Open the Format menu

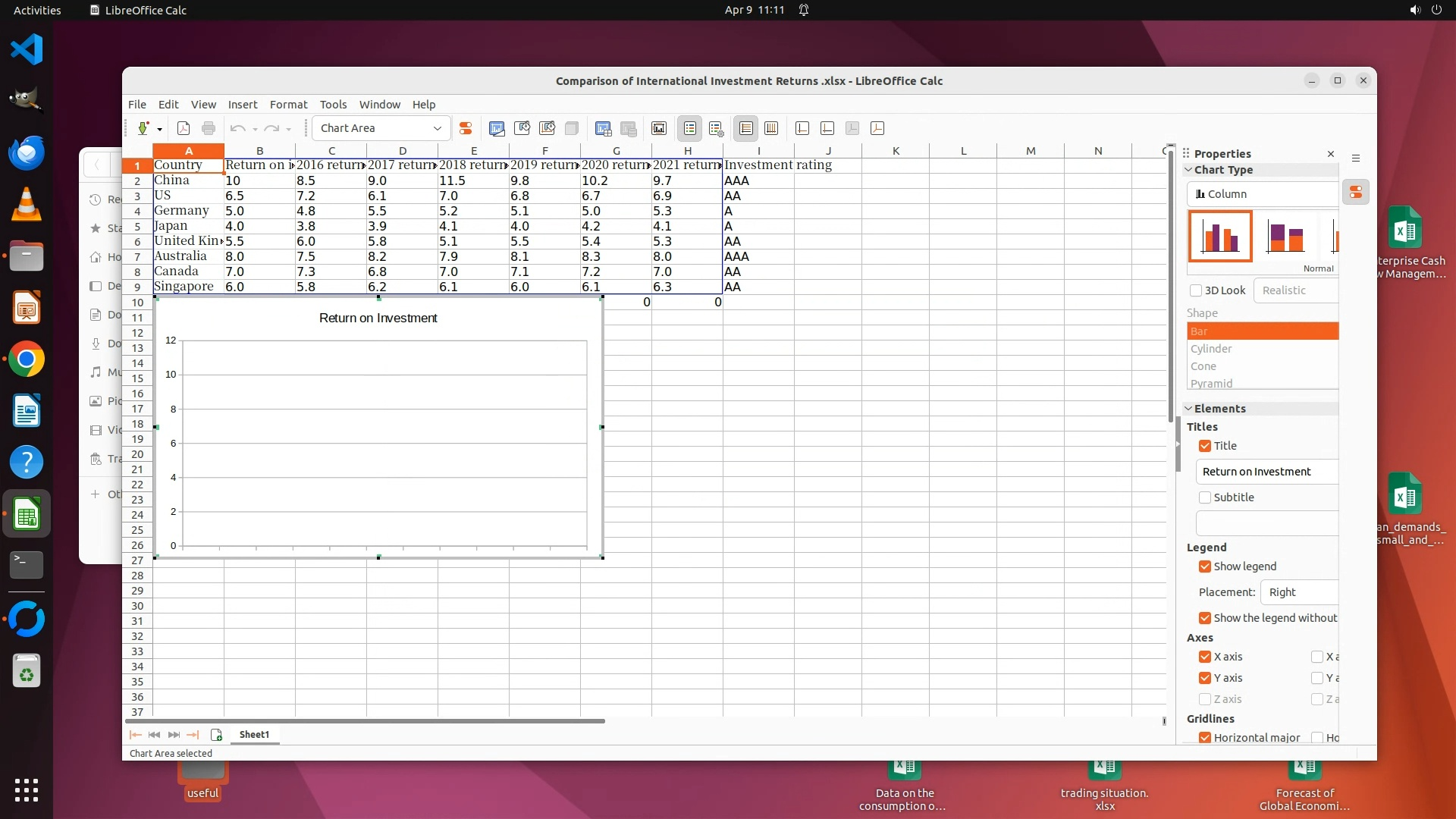pyautogui.click(x=288, y=105)
